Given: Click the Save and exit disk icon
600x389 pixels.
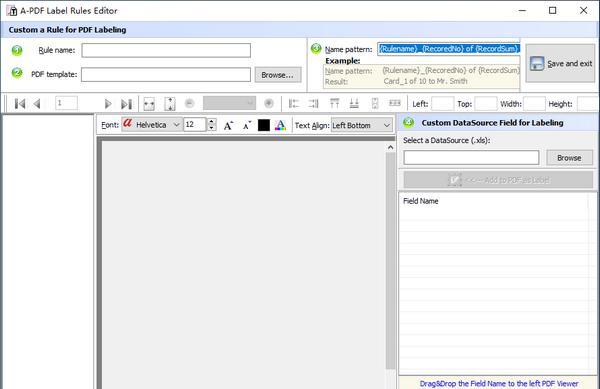Looking at the screenshot, I should tap(537, 63).
